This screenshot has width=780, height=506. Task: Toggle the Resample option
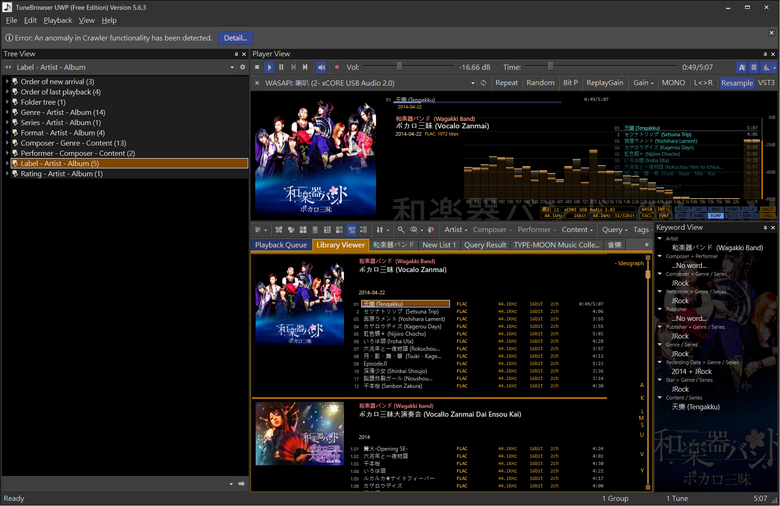click(737, 83)
